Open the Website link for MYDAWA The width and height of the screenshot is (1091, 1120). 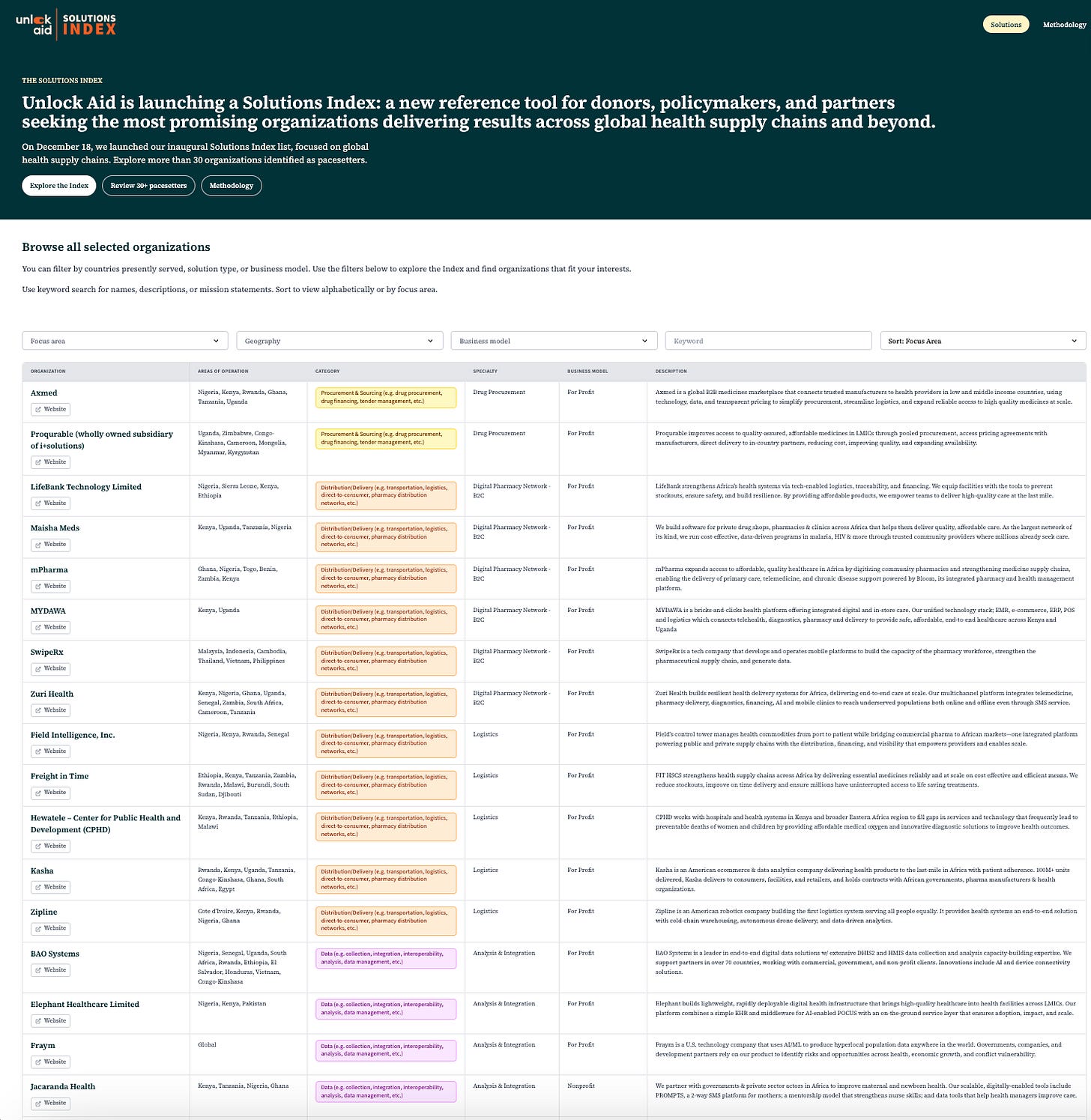(50, 628)
